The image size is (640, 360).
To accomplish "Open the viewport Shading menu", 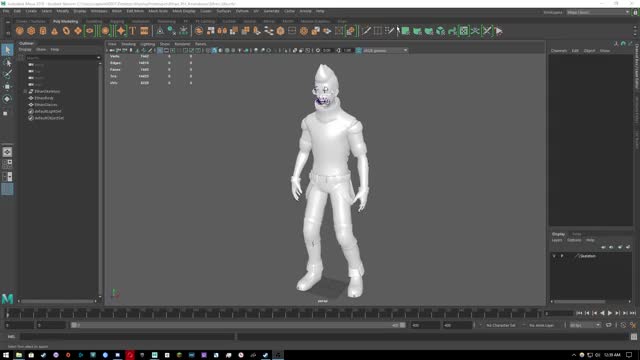I will tap(128, 44).
